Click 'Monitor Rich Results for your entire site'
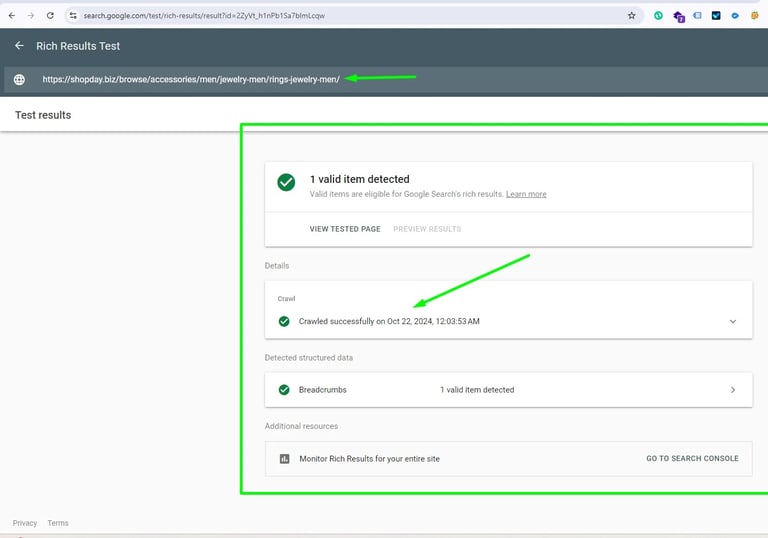The image size is (768, 538). pos(369,459)
